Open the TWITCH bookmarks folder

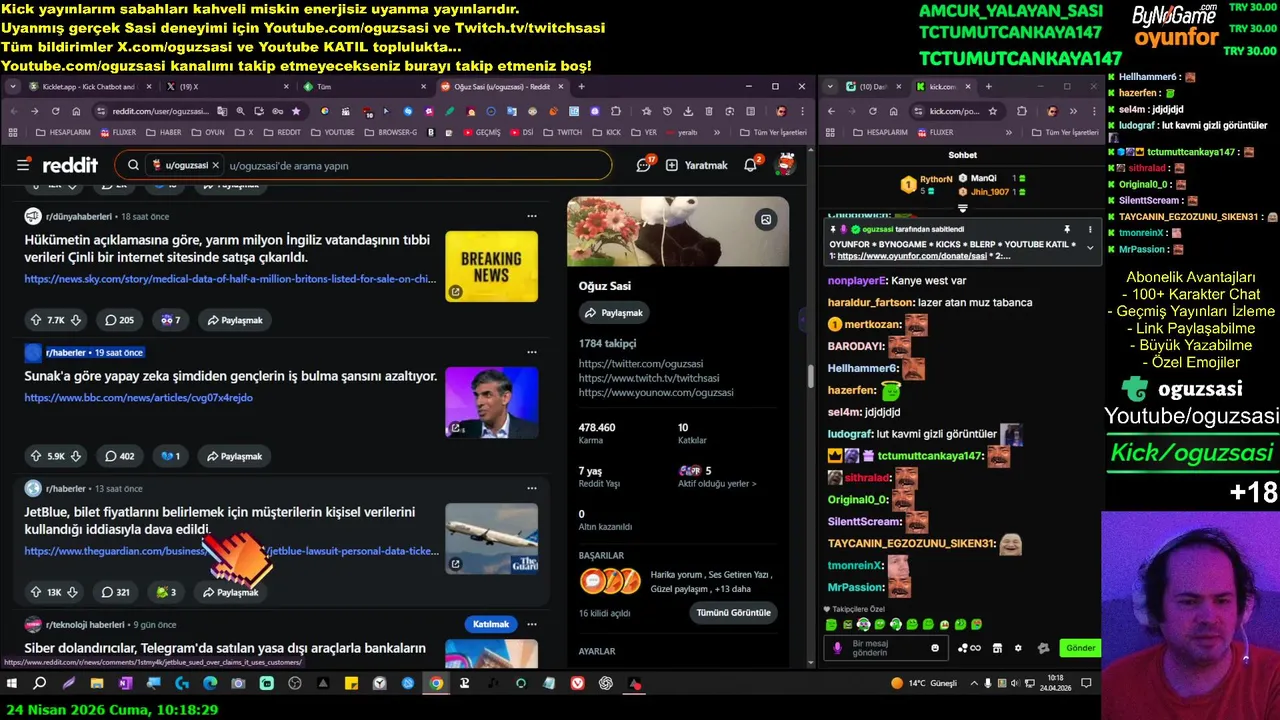pyautogui.click(x=562, y=132)
